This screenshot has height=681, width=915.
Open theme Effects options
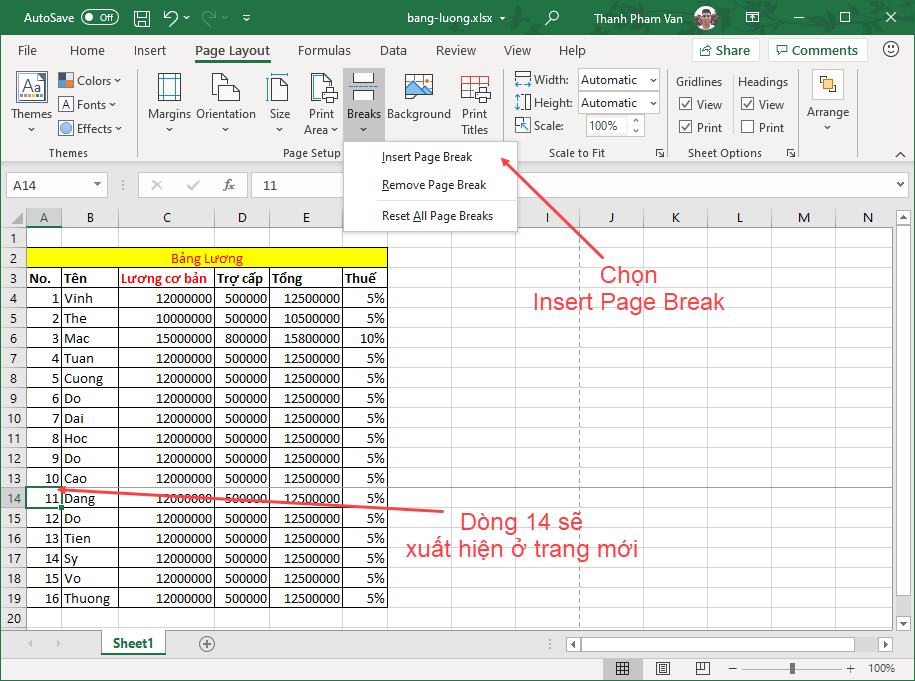pos(90,128)
